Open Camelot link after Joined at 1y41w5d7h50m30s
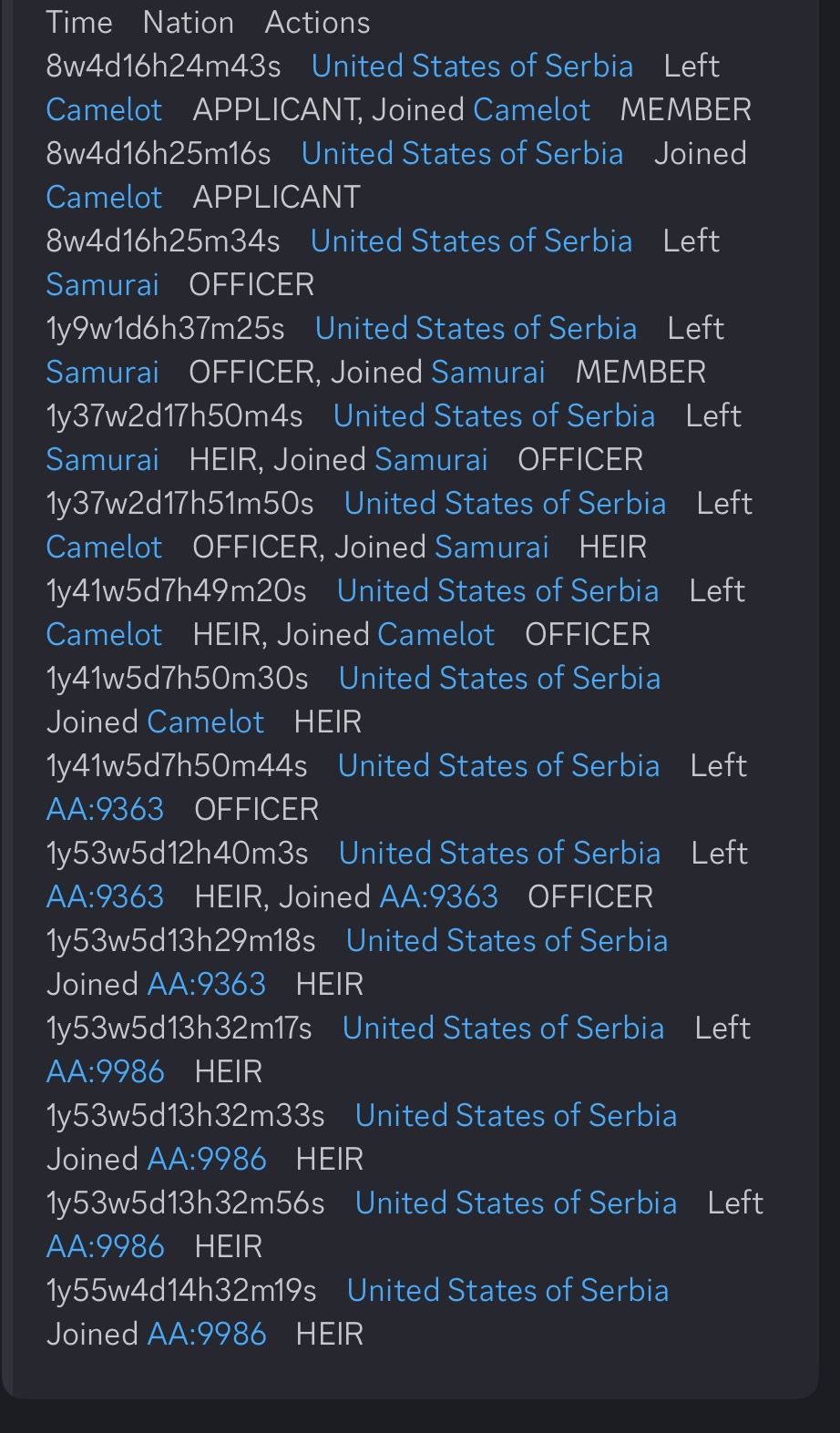This screenshot has width=840, height=1433. (x=206, y=722)
